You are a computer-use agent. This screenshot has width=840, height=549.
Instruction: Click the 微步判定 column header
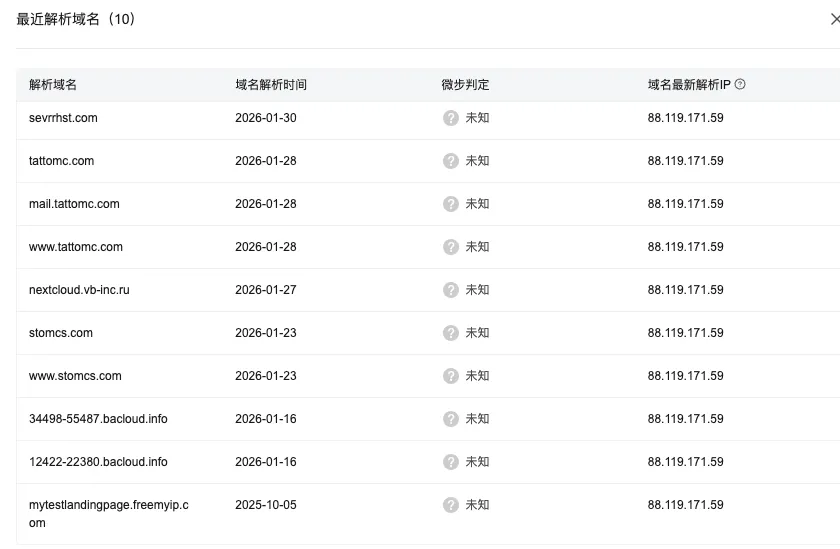coord(465,85)
